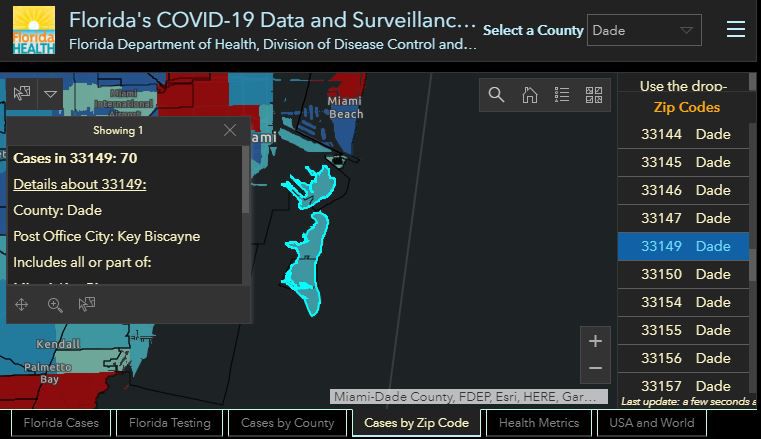
Task: Reset map to home extent
Action: tap(529, 95)
